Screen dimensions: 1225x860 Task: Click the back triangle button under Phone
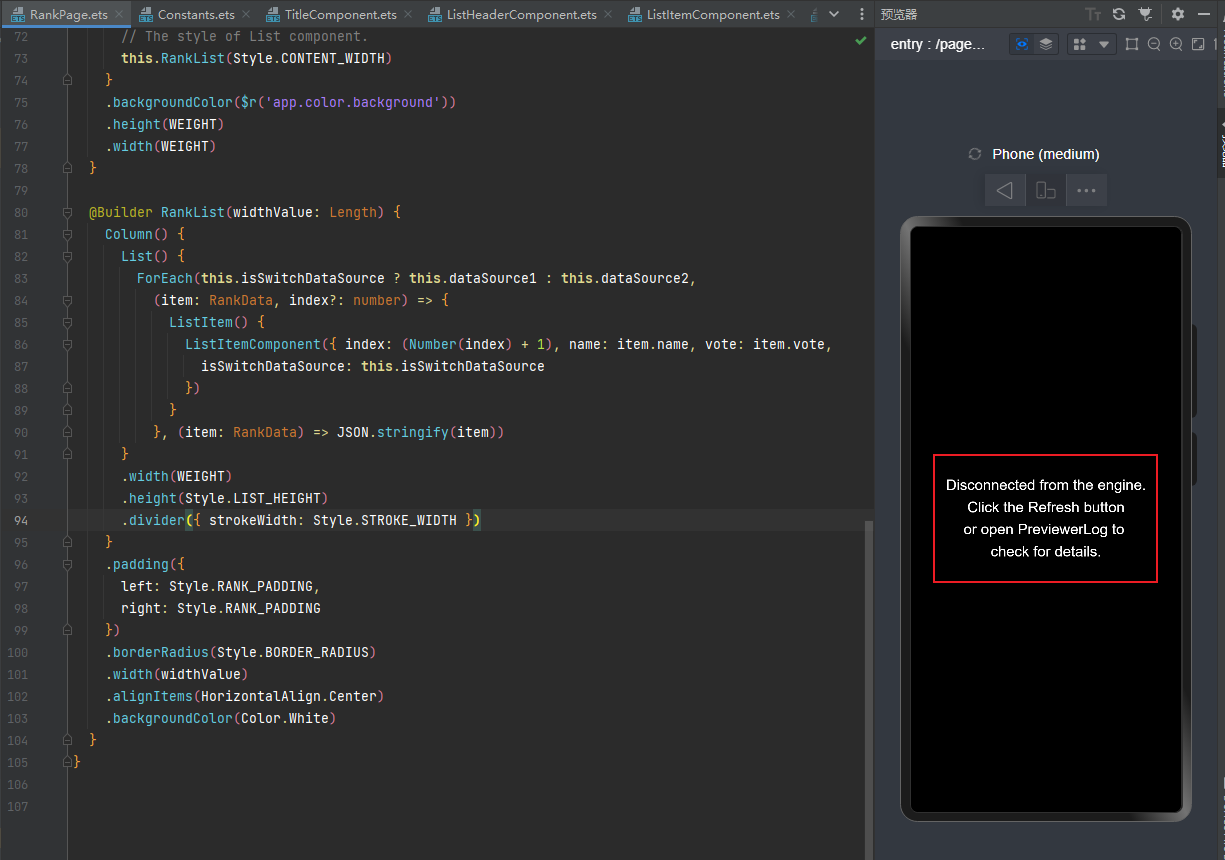click(x=1005, y=190)
